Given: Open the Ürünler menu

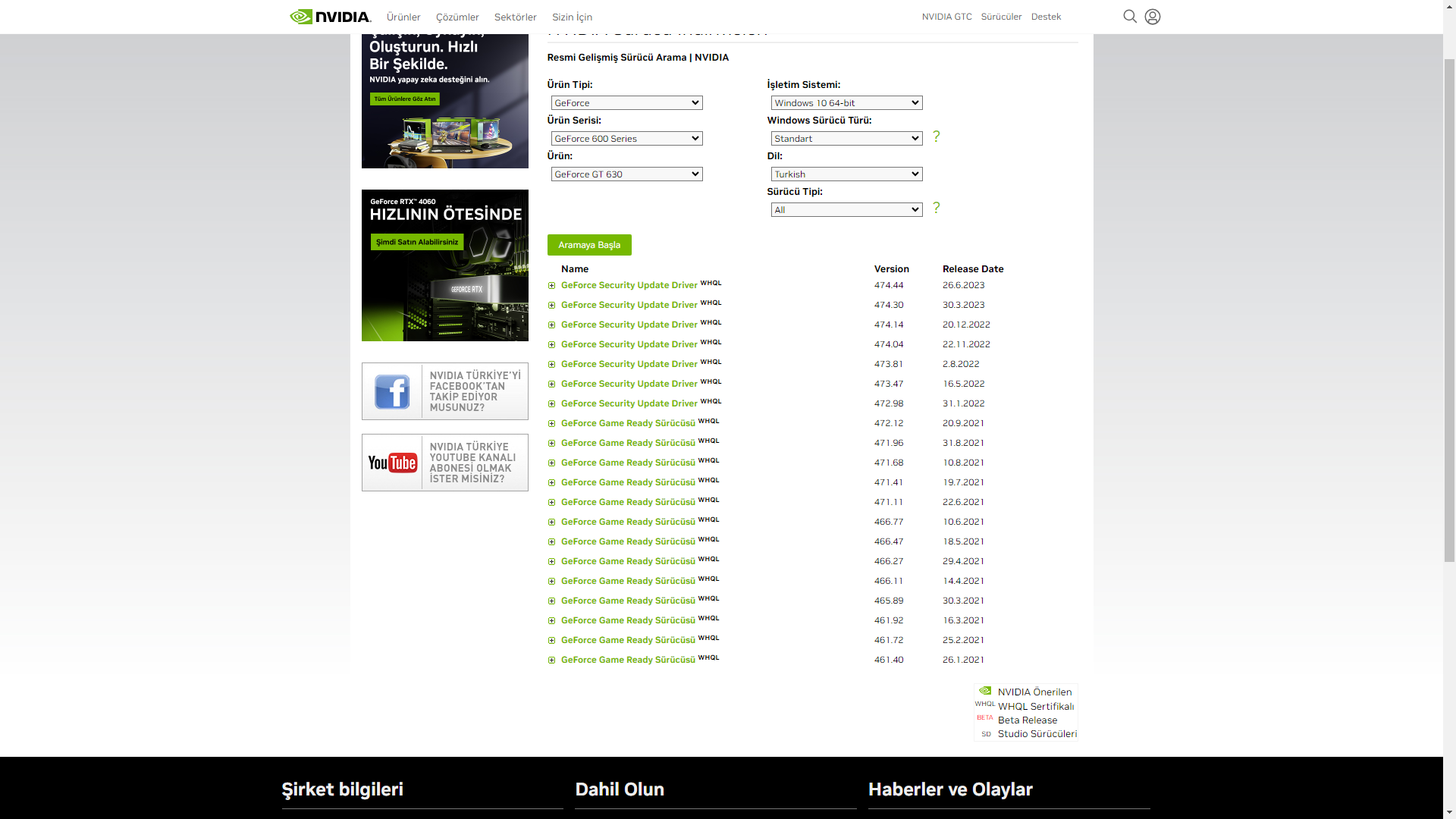Looking at the screenshot, I should 403,17.
